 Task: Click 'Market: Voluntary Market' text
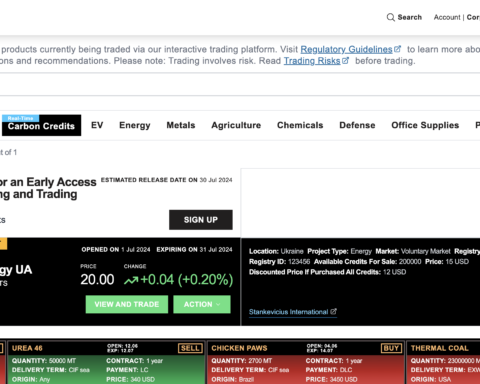click(413, 251)
